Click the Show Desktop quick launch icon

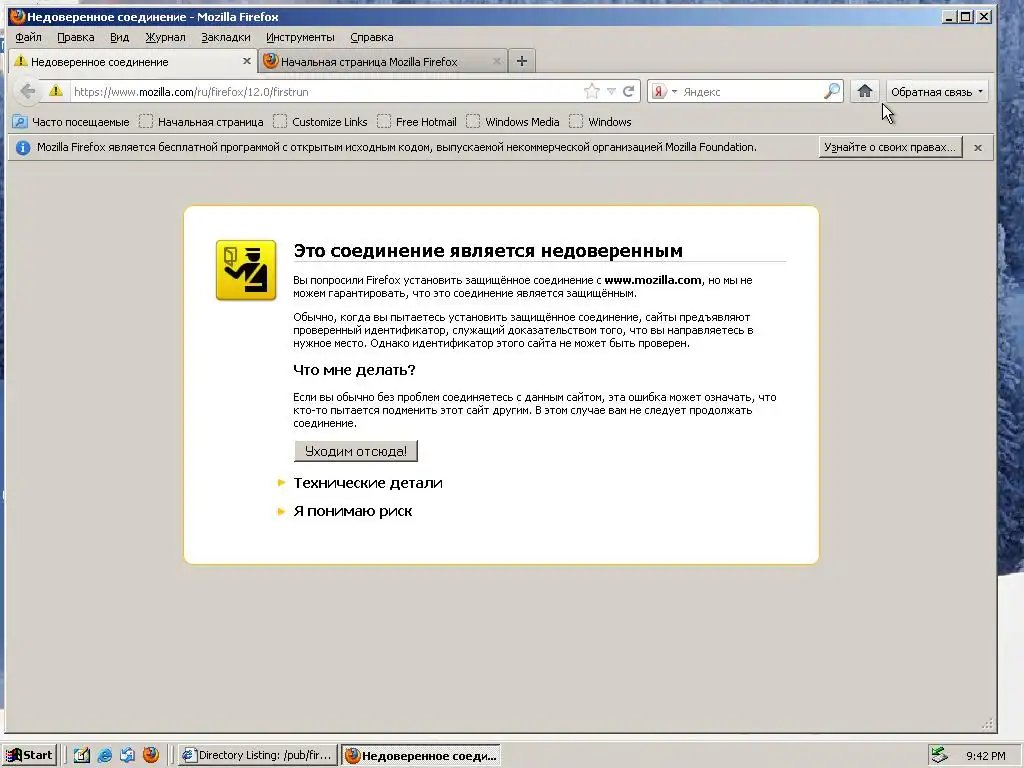tap(82, 755)
